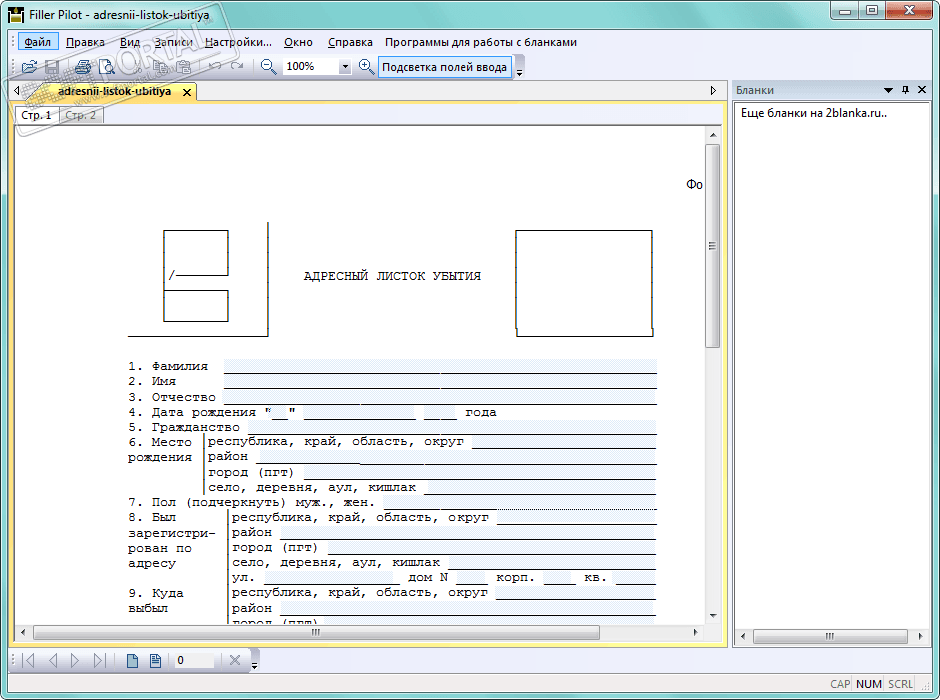
Task: Open the Файл menu
Action: click(38, 42)
